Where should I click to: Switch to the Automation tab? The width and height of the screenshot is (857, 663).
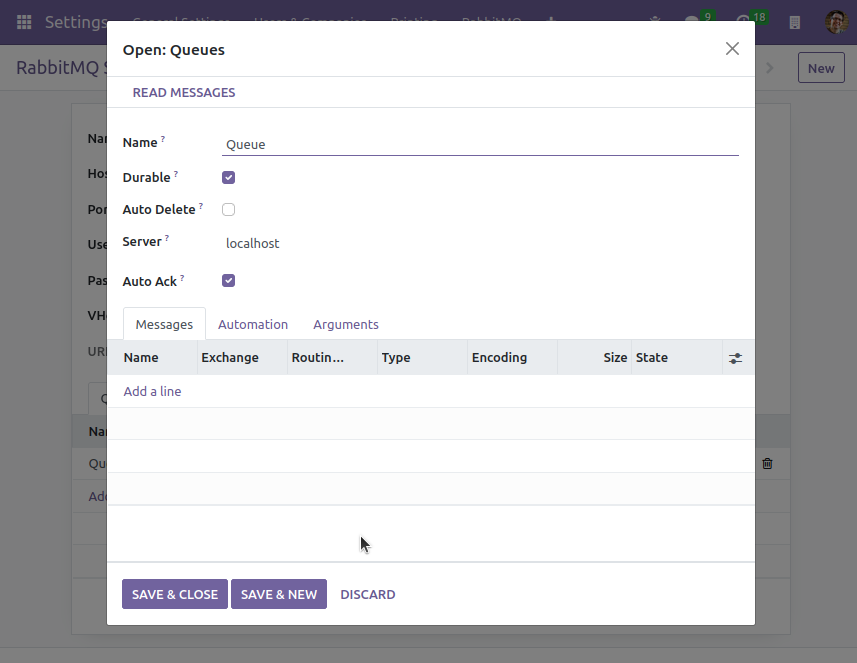(x=253, y=324)
